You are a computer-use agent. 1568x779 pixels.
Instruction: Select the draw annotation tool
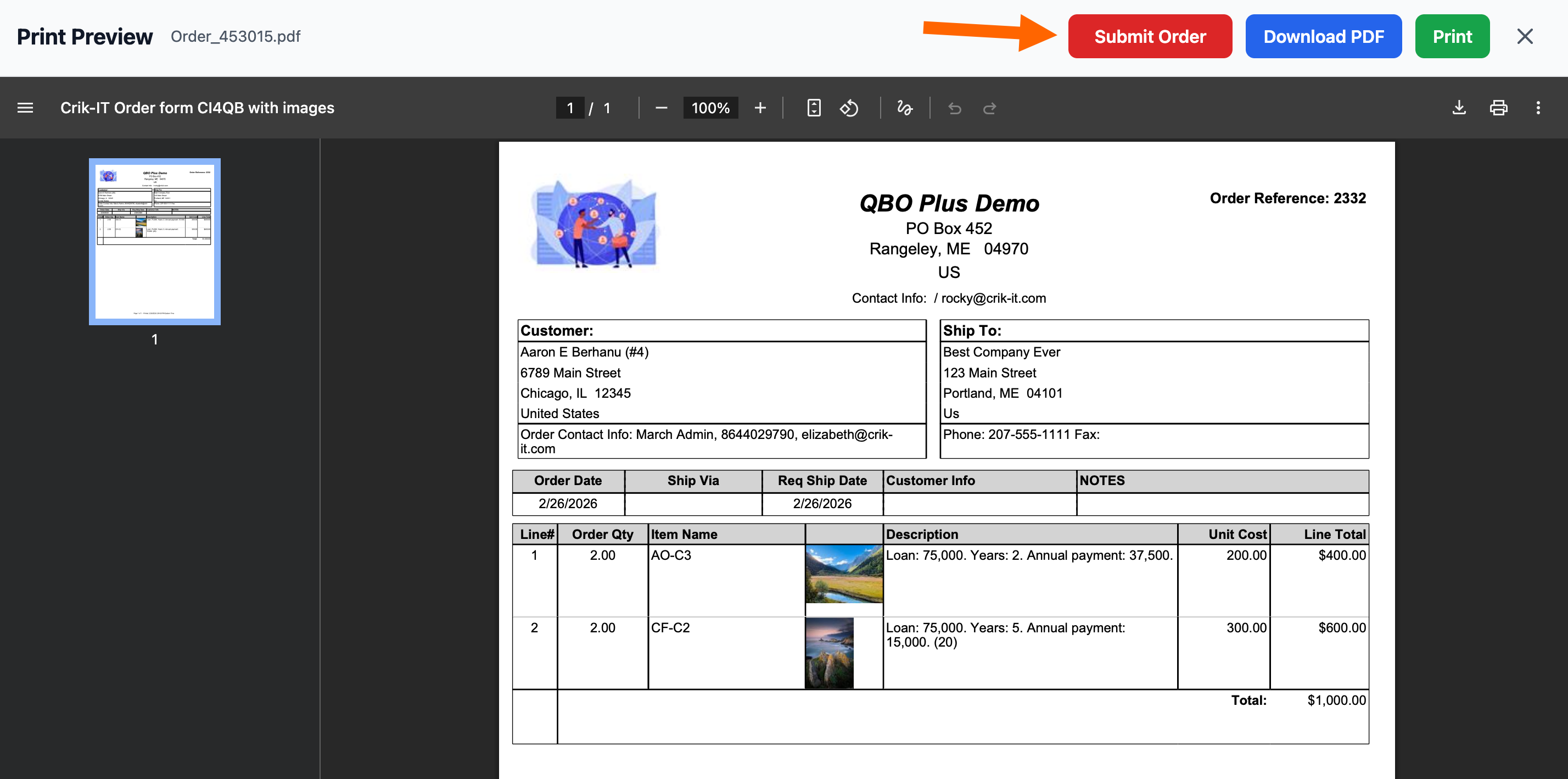pyautogui.click(x=905, y=108)
